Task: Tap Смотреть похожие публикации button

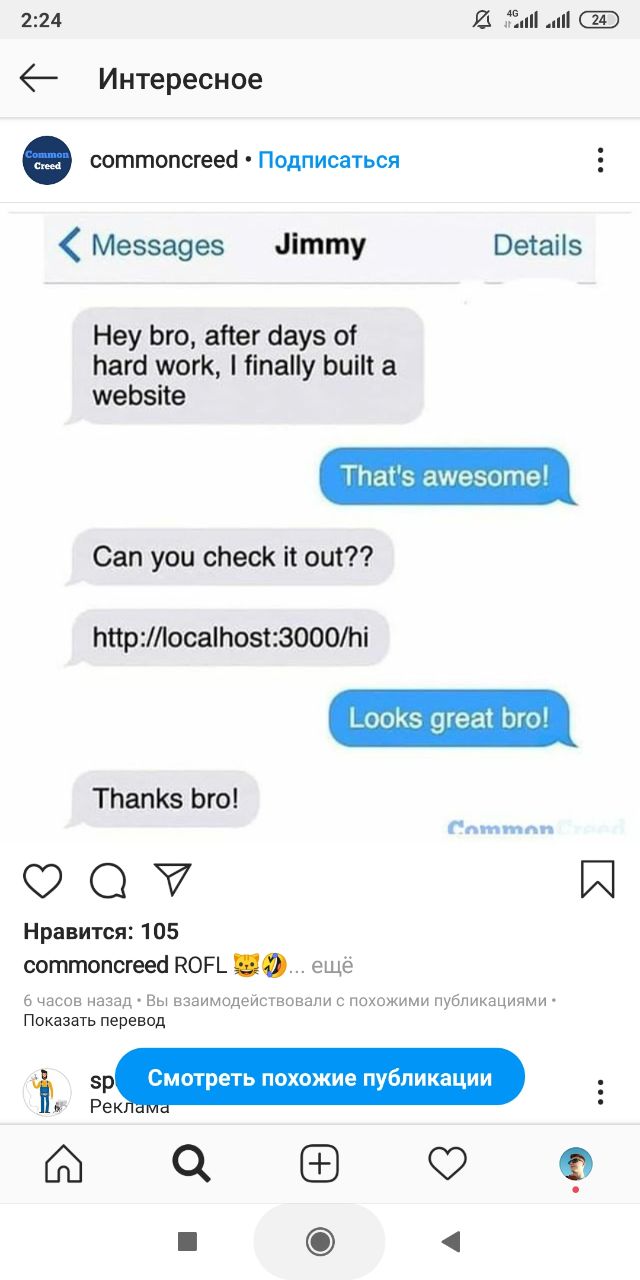Action: [320, 1077]
